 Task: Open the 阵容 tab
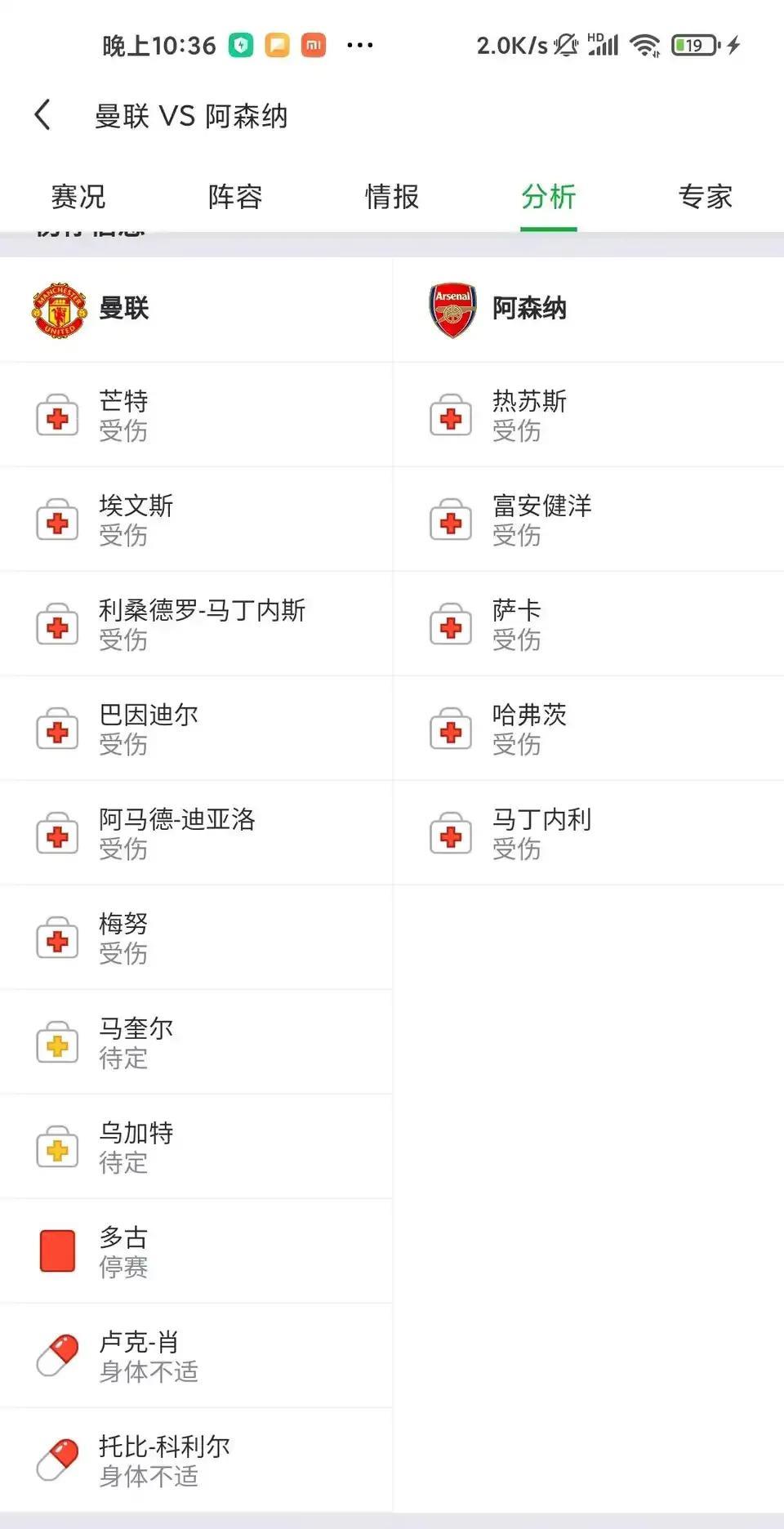pos(235,197)
